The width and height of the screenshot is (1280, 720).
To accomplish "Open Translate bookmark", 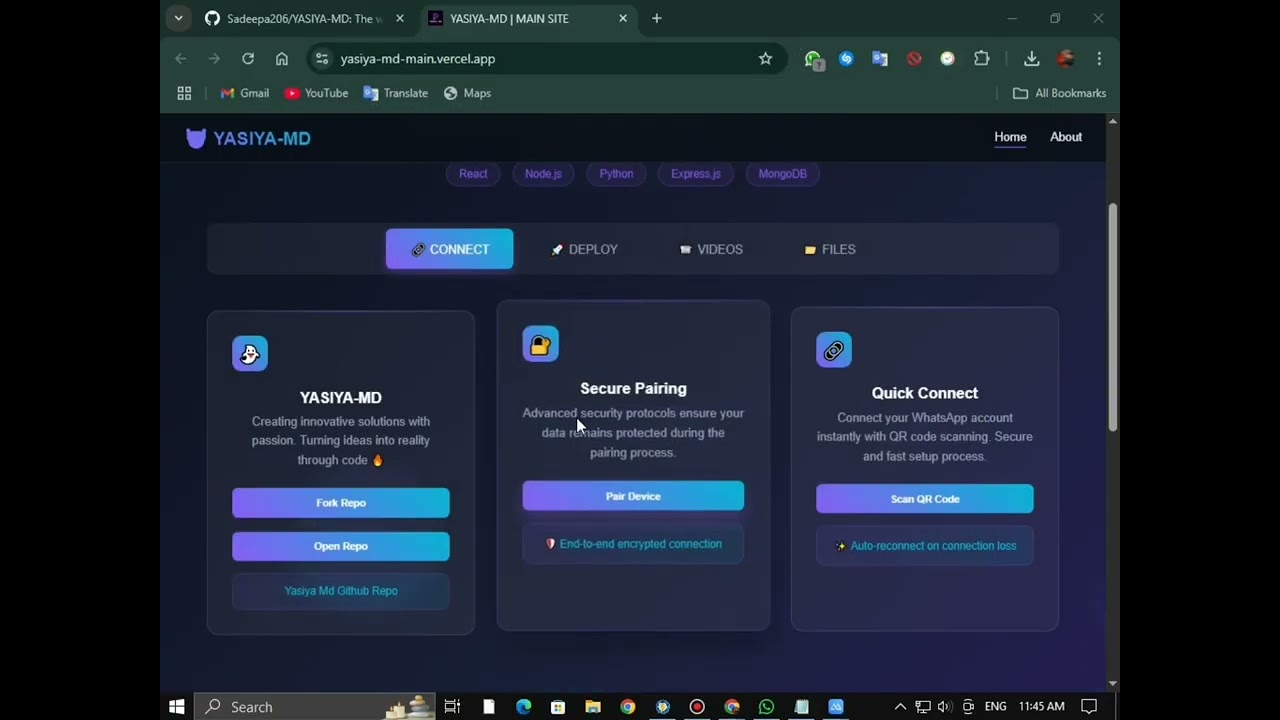I will (x=395, y=93).
